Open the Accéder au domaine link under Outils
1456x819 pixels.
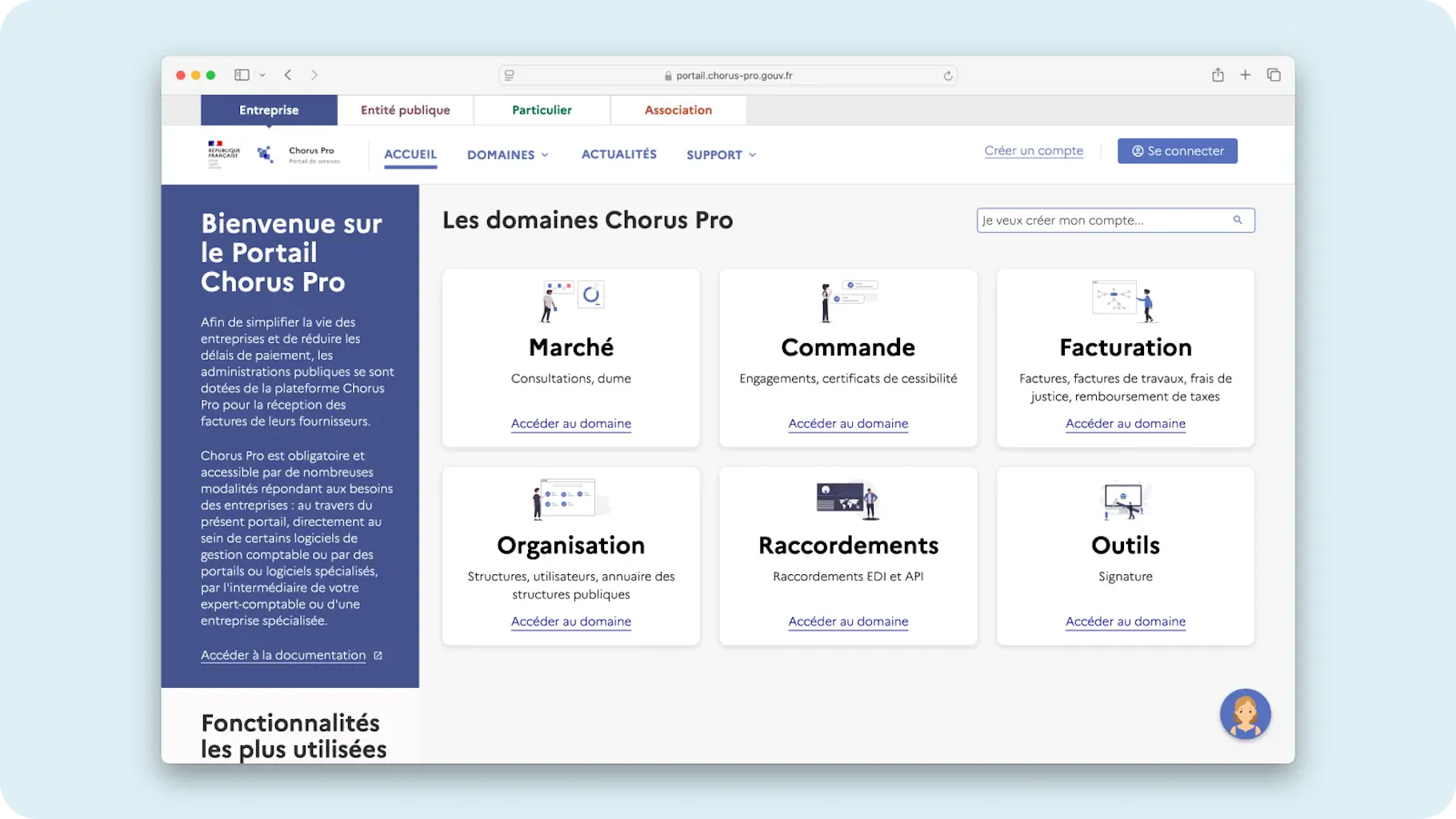pyautogui.click(x=1126, y=621)
